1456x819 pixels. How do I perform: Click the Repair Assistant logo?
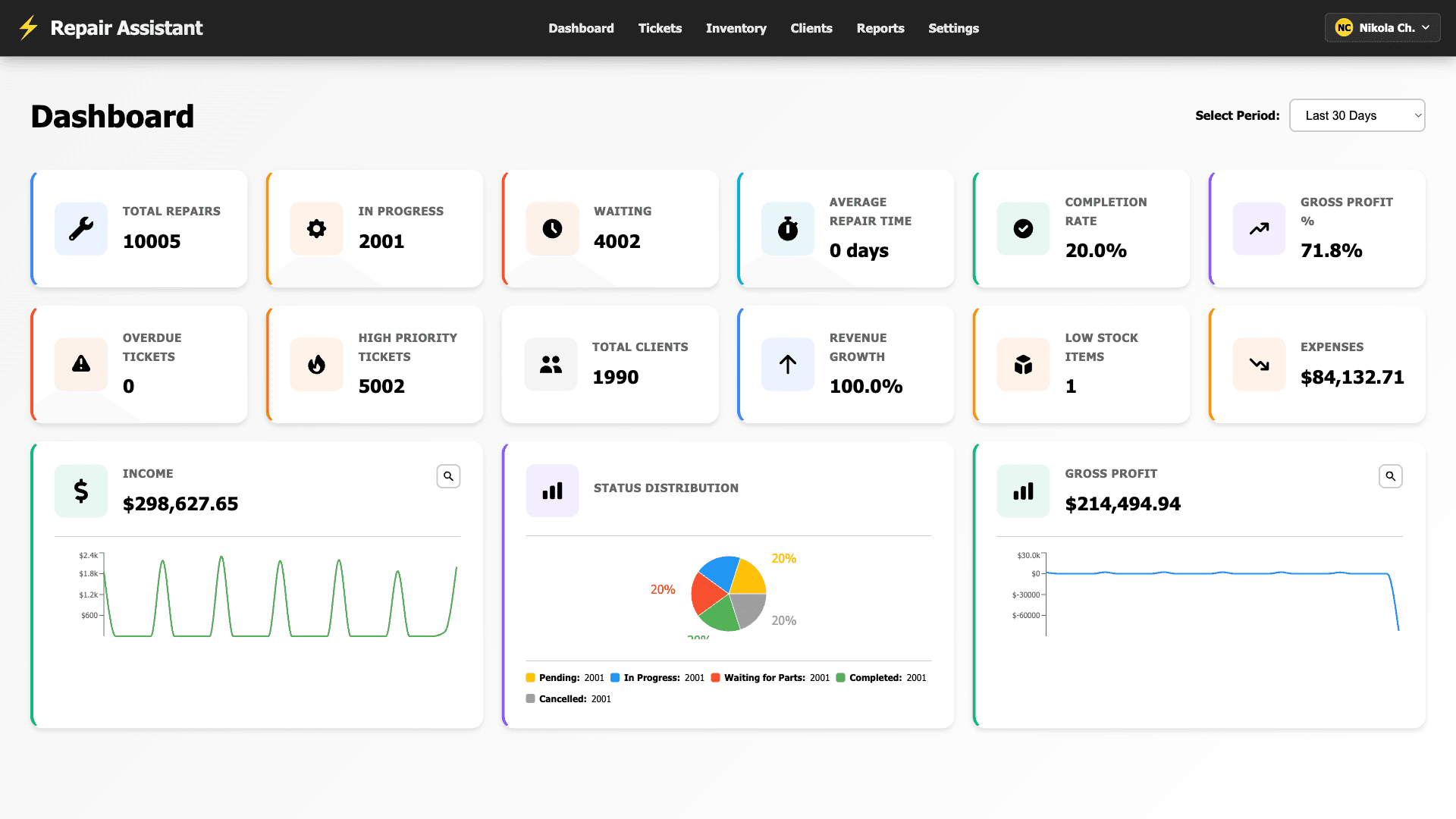110,27
